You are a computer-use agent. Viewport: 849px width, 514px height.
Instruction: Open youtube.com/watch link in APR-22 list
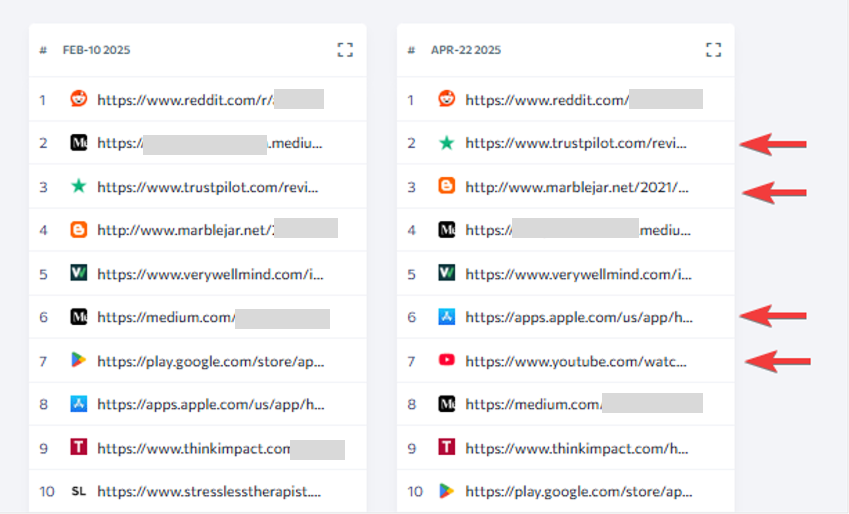(x=576, y=362)
